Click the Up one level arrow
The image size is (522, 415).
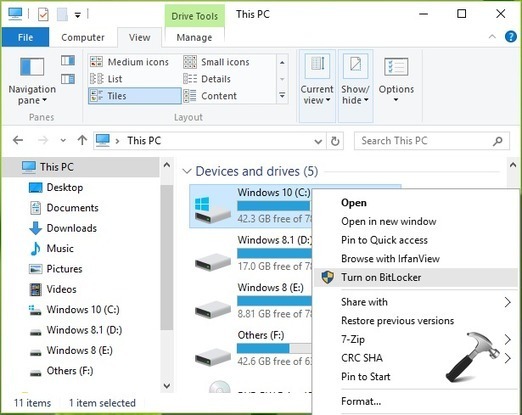tap(82, 140)
